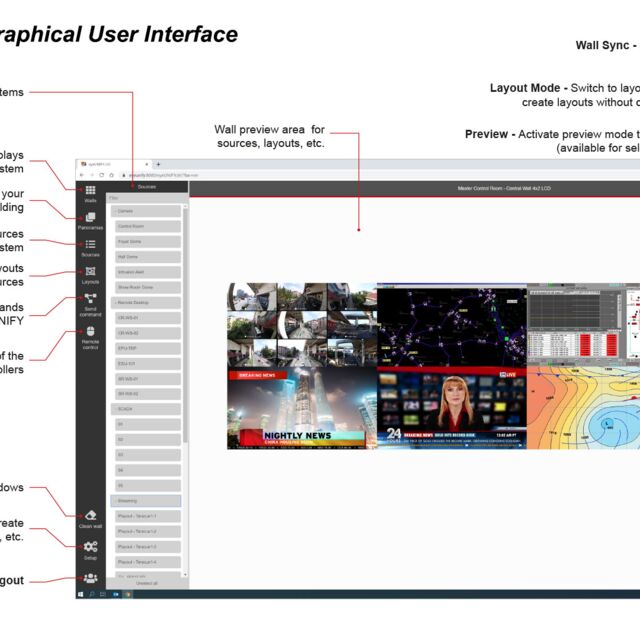Select the Sources list icon
This screenshot has height=640, width=640.
(90, 244)
